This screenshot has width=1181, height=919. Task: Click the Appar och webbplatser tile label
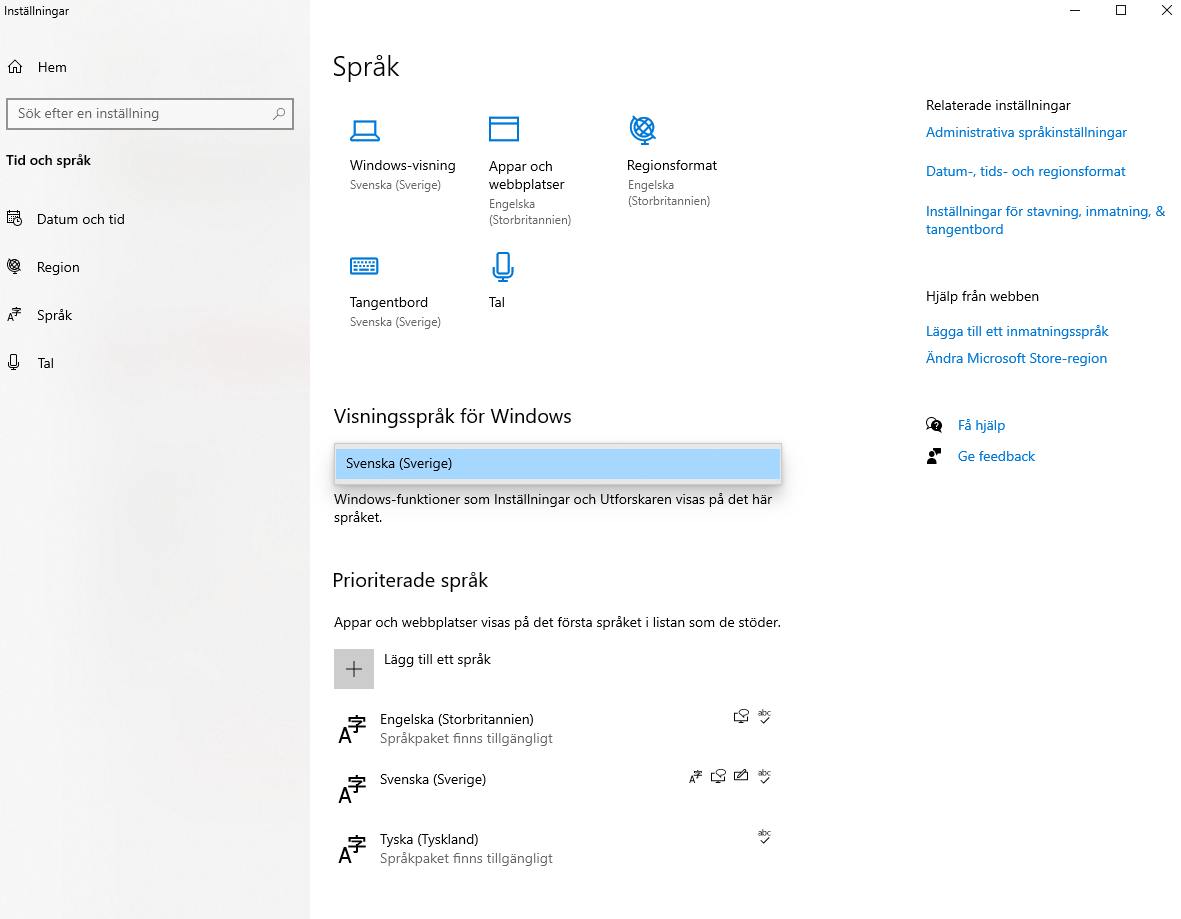pyautogui.click(x=526, y=176)
